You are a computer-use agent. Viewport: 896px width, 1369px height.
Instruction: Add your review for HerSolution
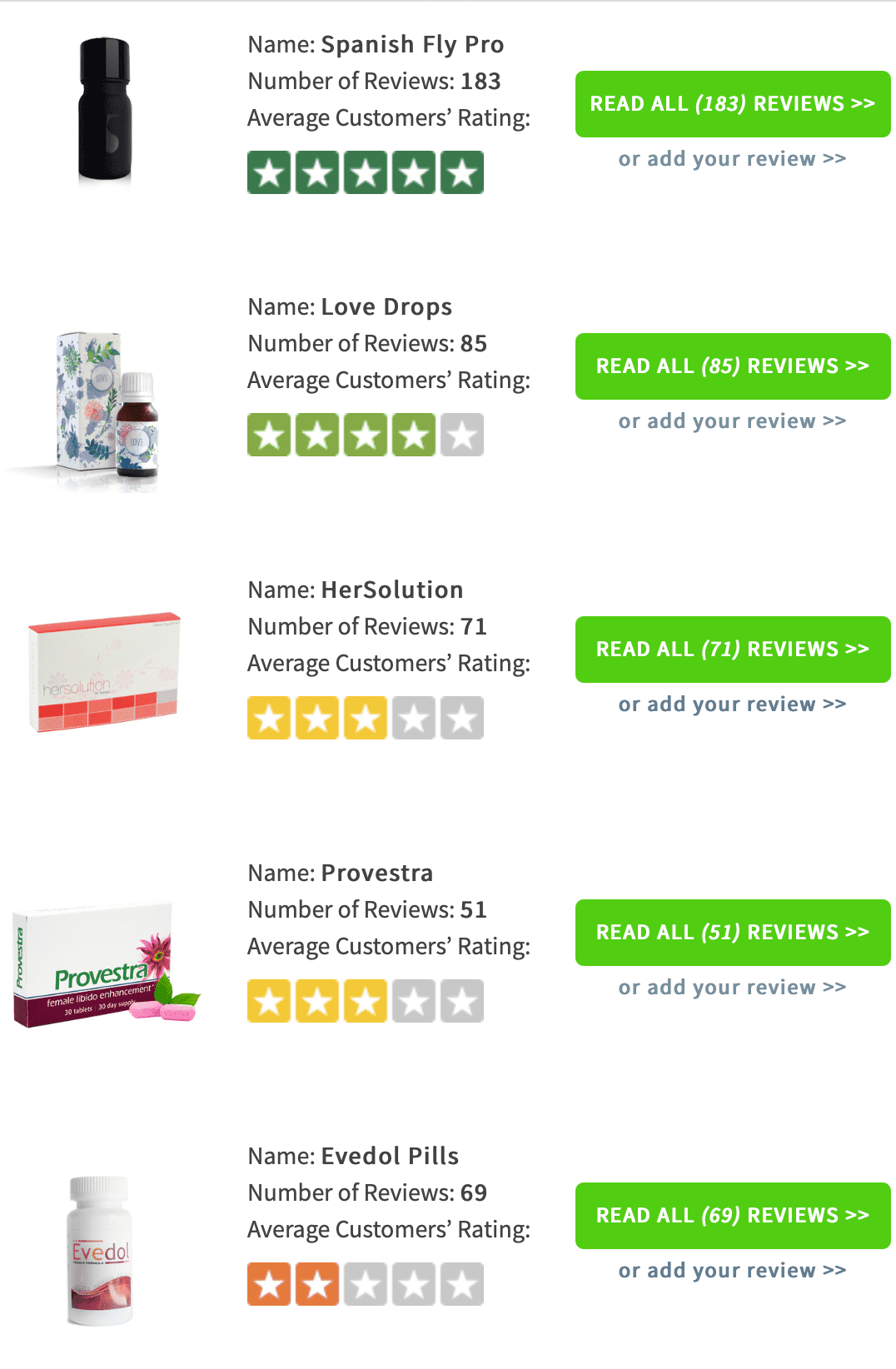[732, 704]
